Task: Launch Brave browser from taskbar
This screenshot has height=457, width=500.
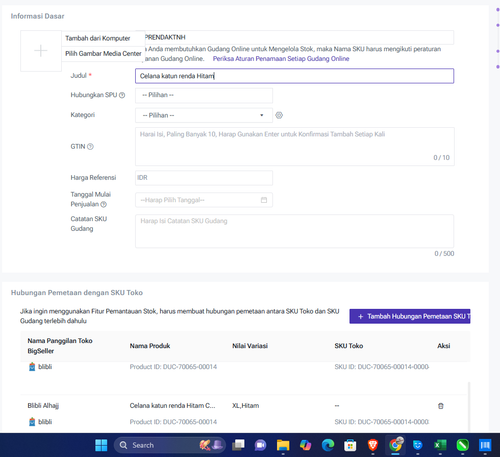Action: (372, 445)
